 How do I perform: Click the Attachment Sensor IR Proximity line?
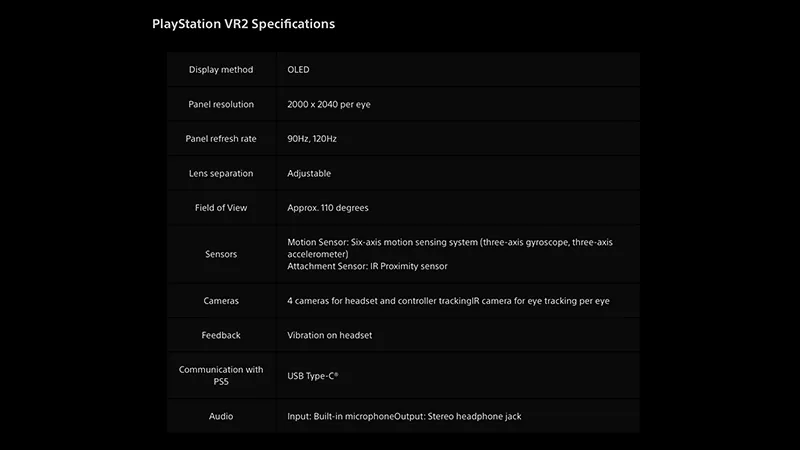(x=367, y=266)
